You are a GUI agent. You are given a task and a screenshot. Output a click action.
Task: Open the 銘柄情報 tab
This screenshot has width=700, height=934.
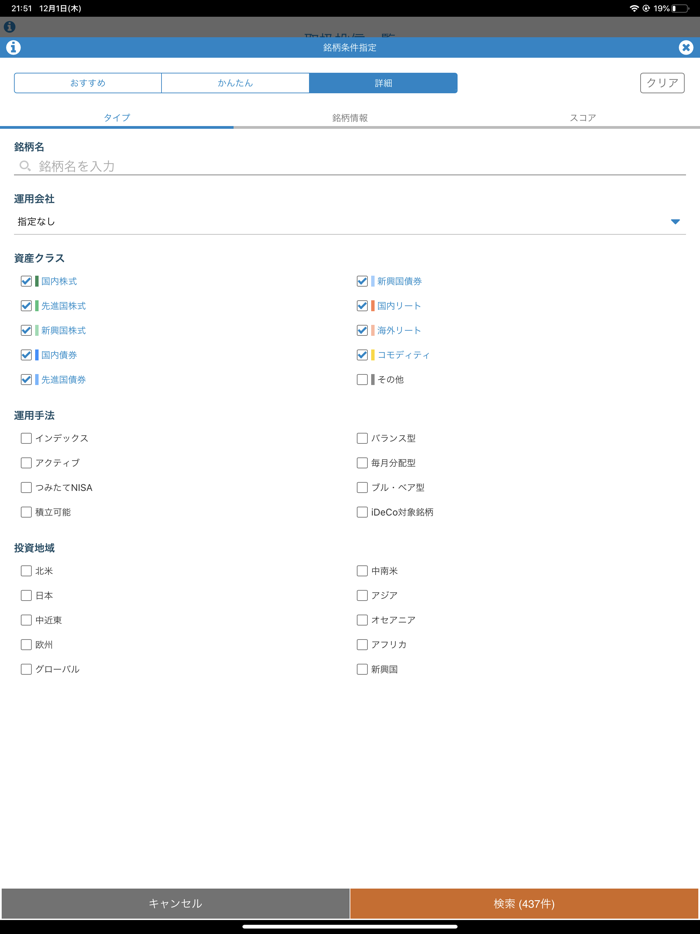tap(350, 117)
